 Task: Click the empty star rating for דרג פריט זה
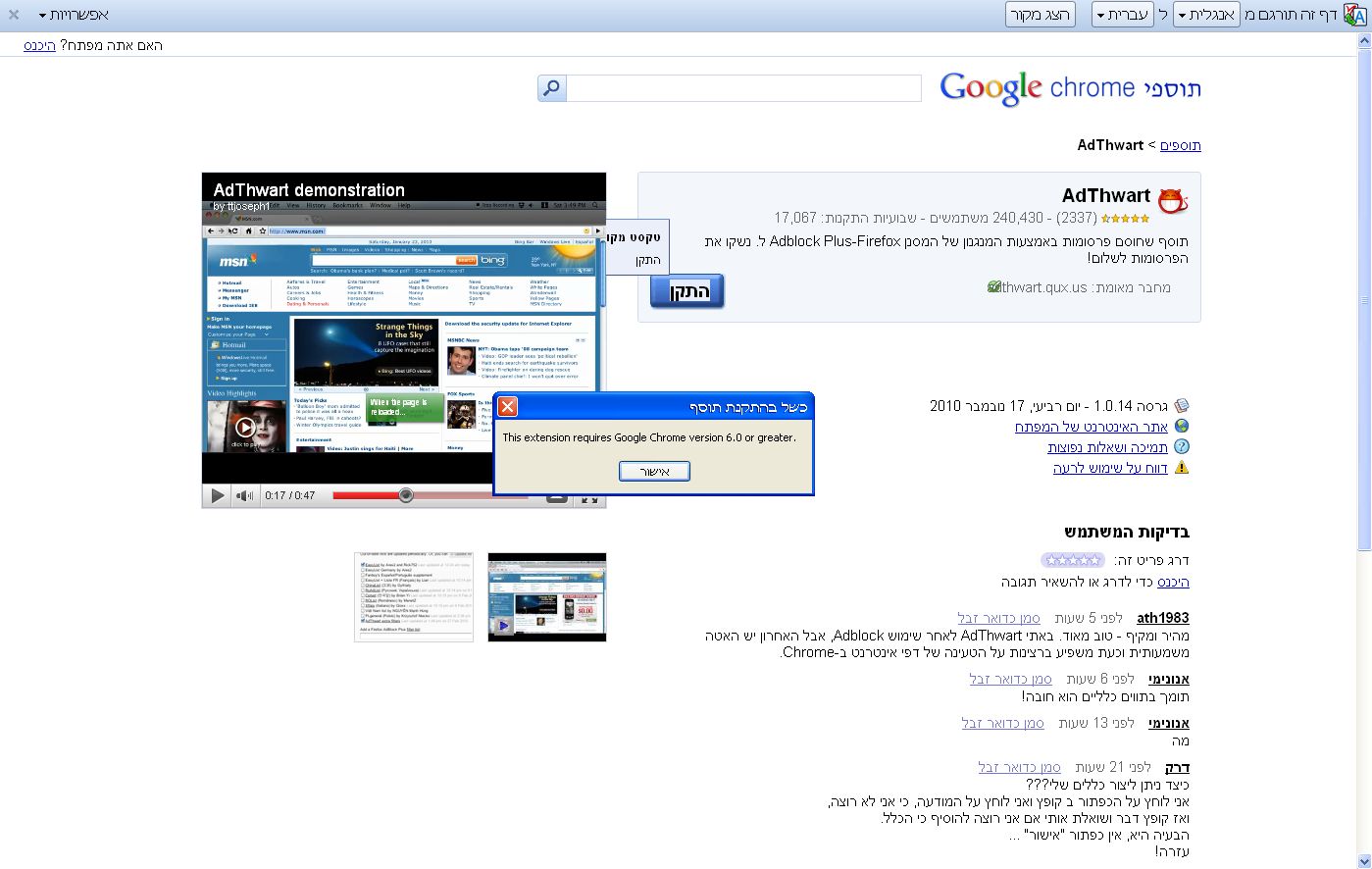pyautogui.click(x=1073, y=560)
